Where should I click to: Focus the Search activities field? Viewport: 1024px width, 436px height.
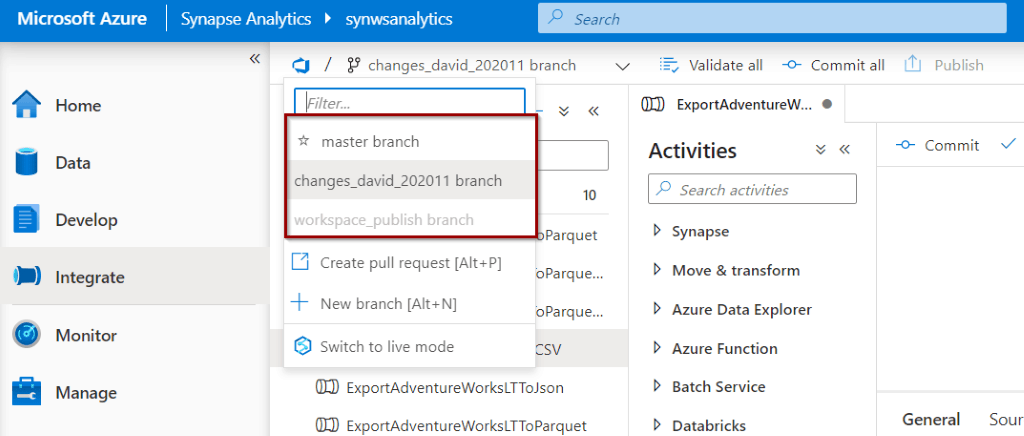[752, 189]
